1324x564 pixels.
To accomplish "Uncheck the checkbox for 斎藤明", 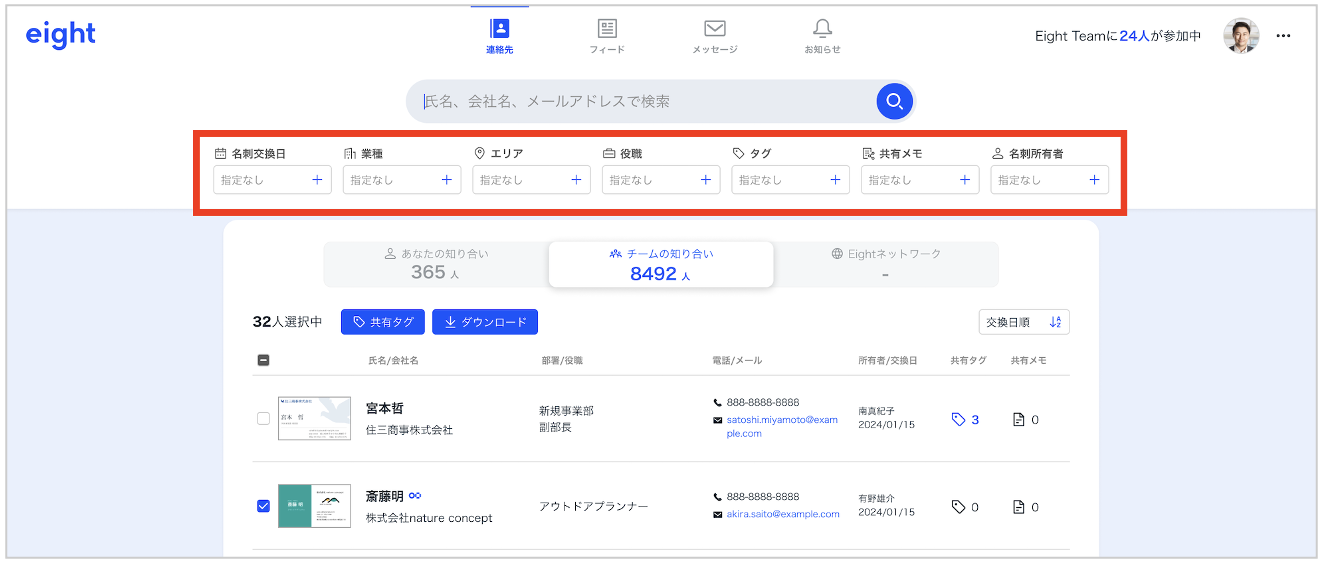I will (x=264, y=506).
